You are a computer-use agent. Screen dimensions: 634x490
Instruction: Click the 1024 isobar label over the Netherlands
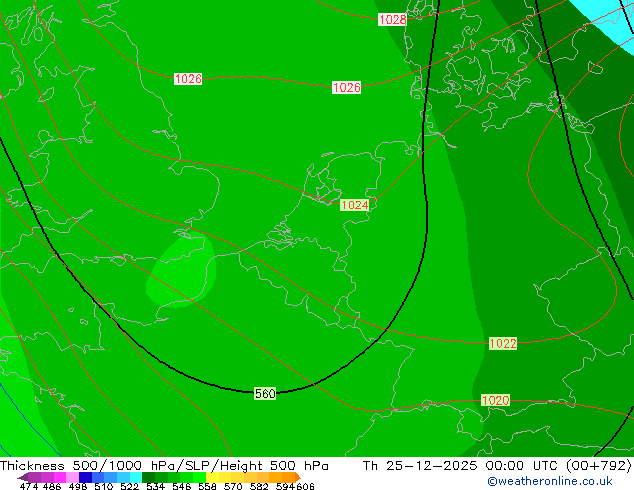pyautogui.click(x=355, y=205)
